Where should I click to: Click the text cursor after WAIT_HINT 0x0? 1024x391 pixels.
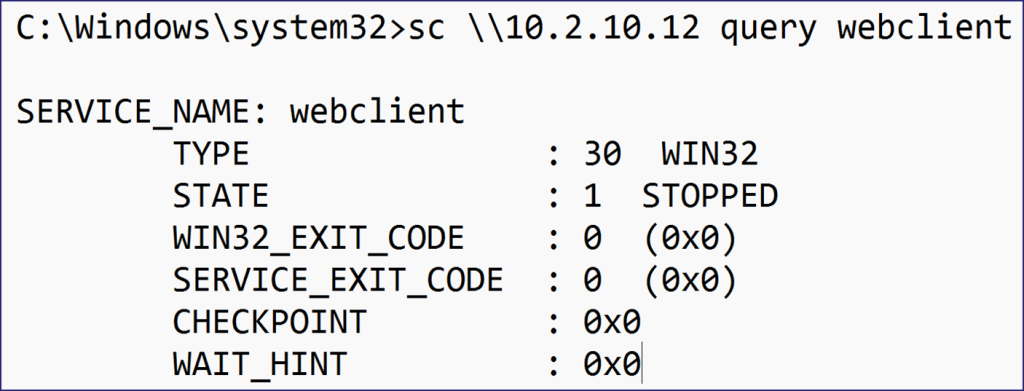click(642, 363)
